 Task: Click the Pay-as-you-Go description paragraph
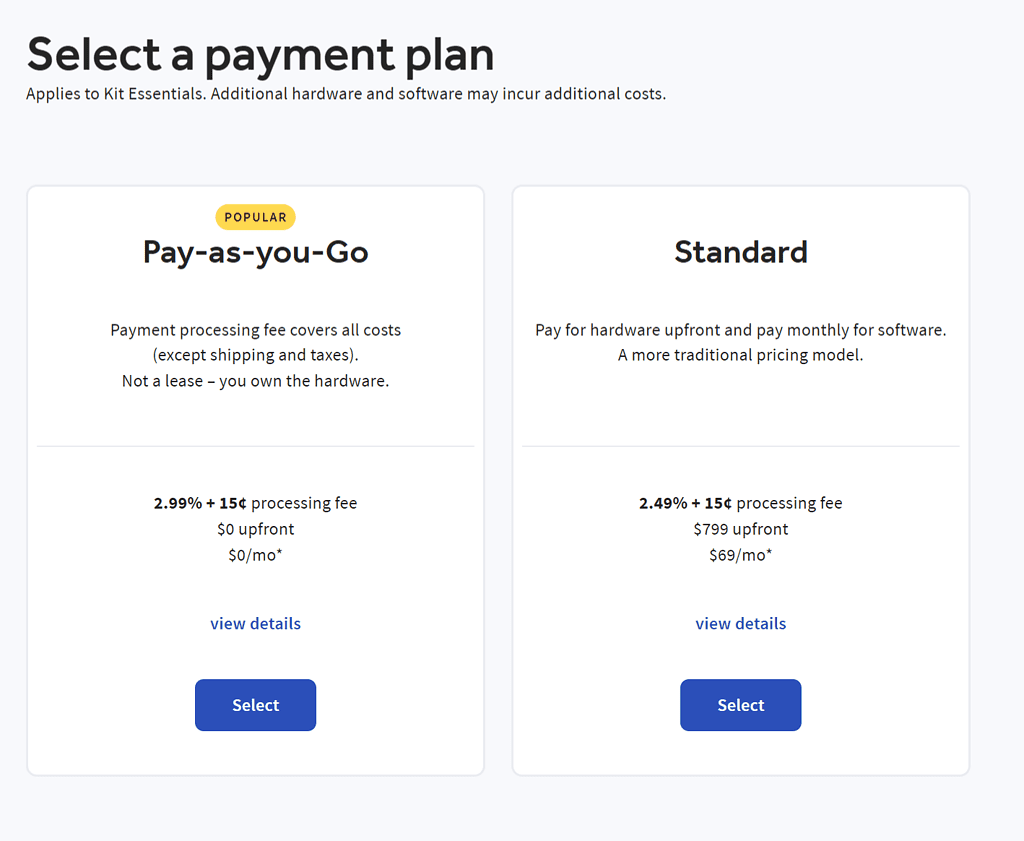pos(255,355)
